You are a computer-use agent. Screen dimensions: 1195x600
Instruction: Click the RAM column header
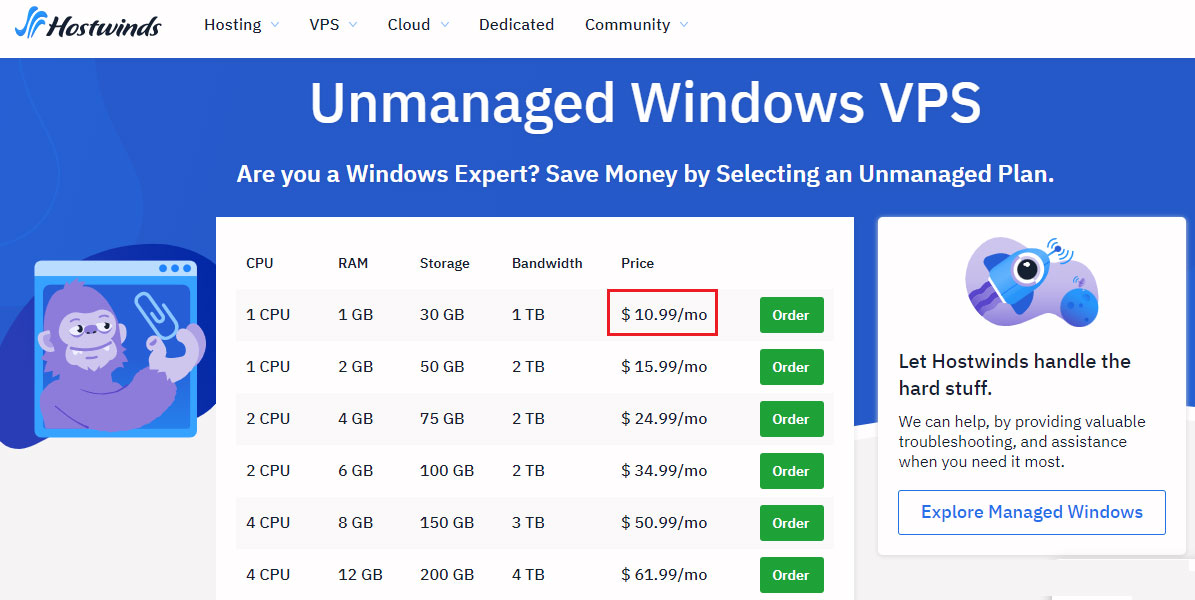click(353, 263)
